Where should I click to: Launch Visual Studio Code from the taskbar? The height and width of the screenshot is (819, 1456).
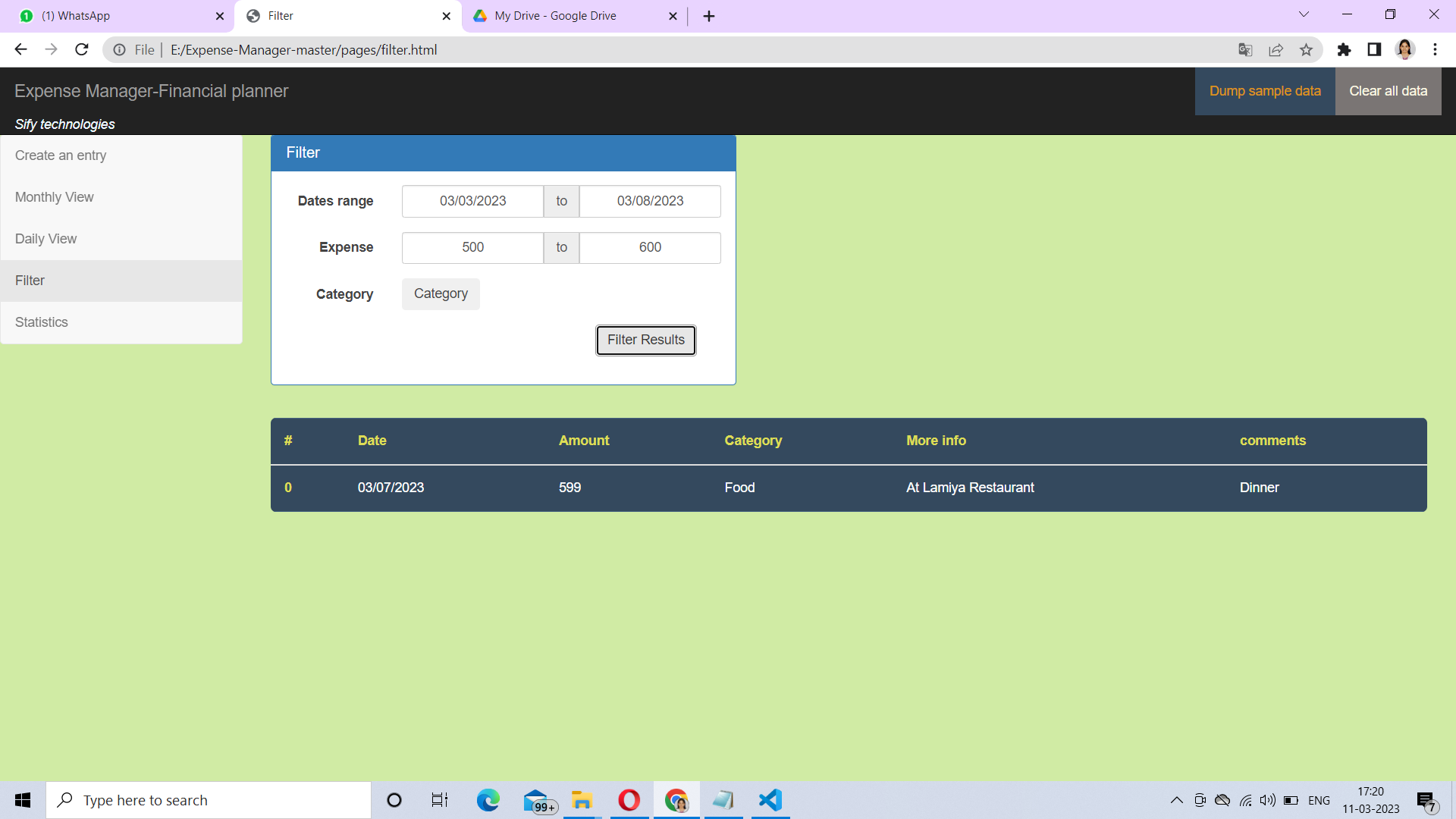point(770,799)
